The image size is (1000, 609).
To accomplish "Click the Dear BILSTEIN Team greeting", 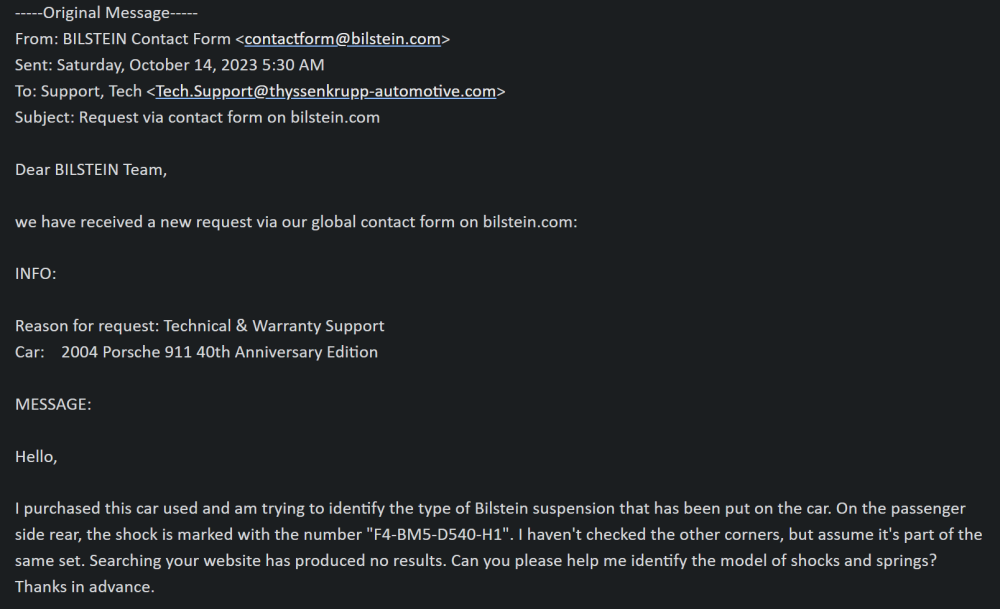I will (91, 169).
